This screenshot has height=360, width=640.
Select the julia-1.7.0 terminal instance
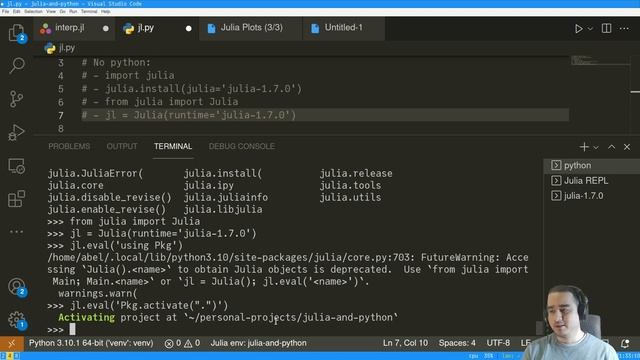(592, 196)
